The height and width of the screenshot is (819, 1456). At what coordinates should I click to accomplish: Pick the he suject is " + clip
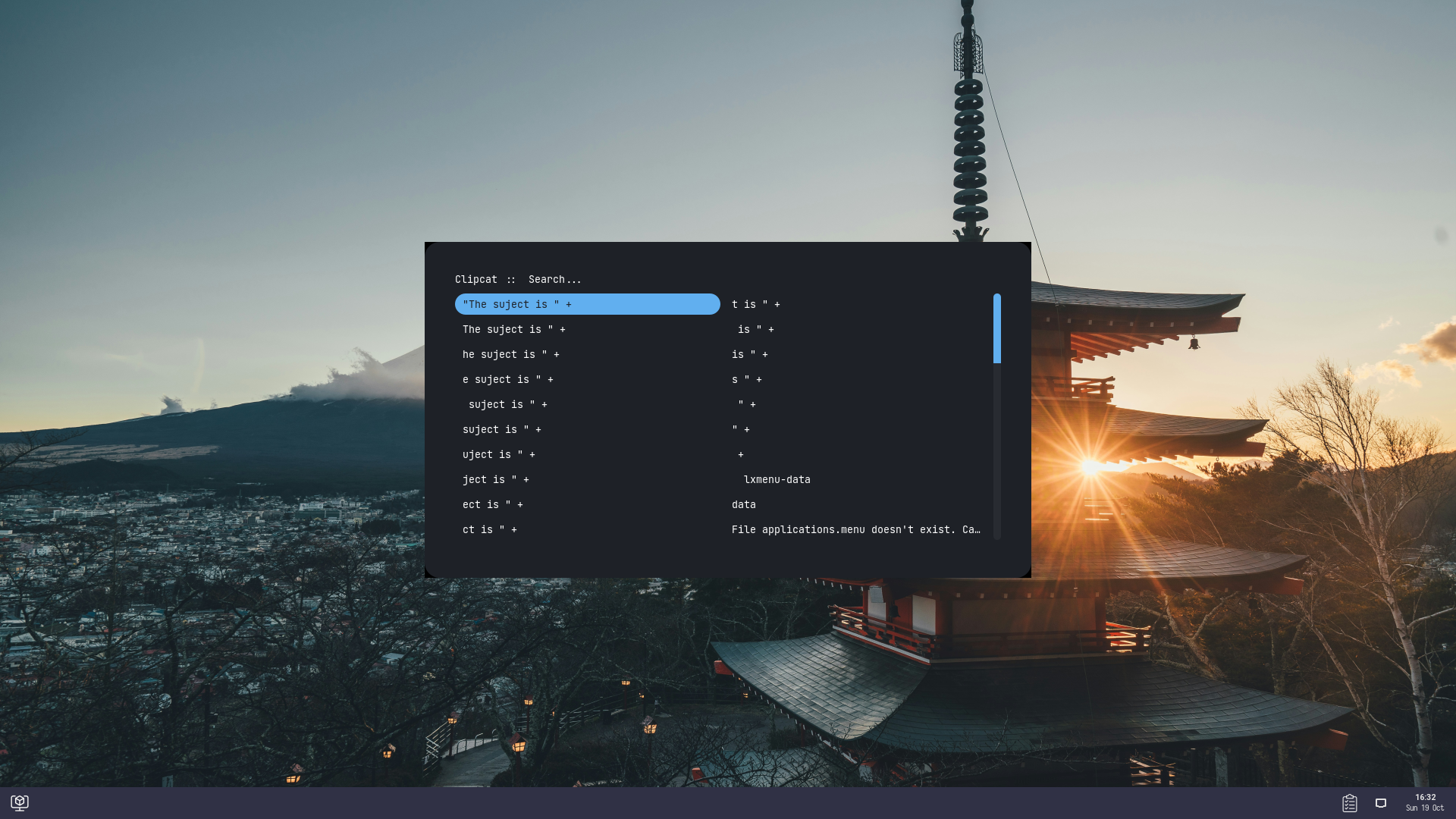click(x=588, y=354)
